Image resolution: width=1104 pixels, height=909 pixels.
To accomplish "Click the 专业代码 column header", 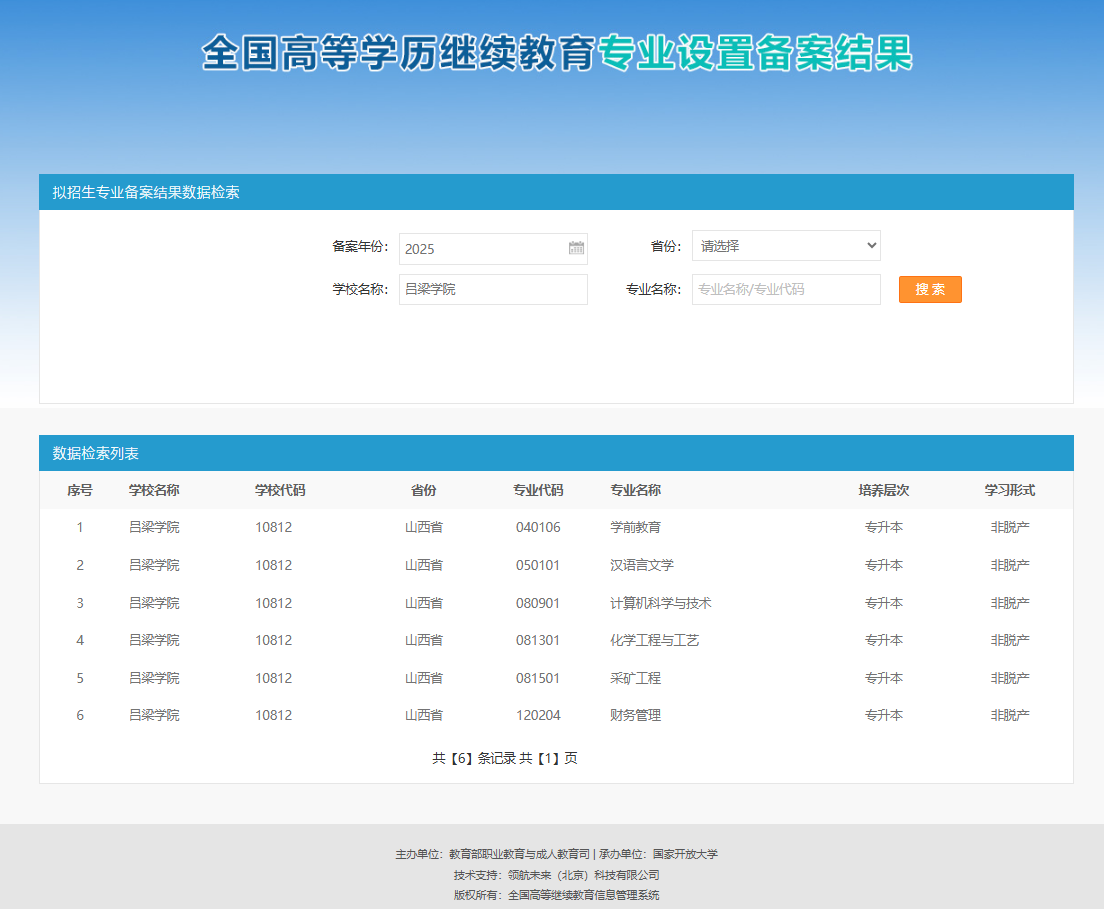I will (538, 490).
